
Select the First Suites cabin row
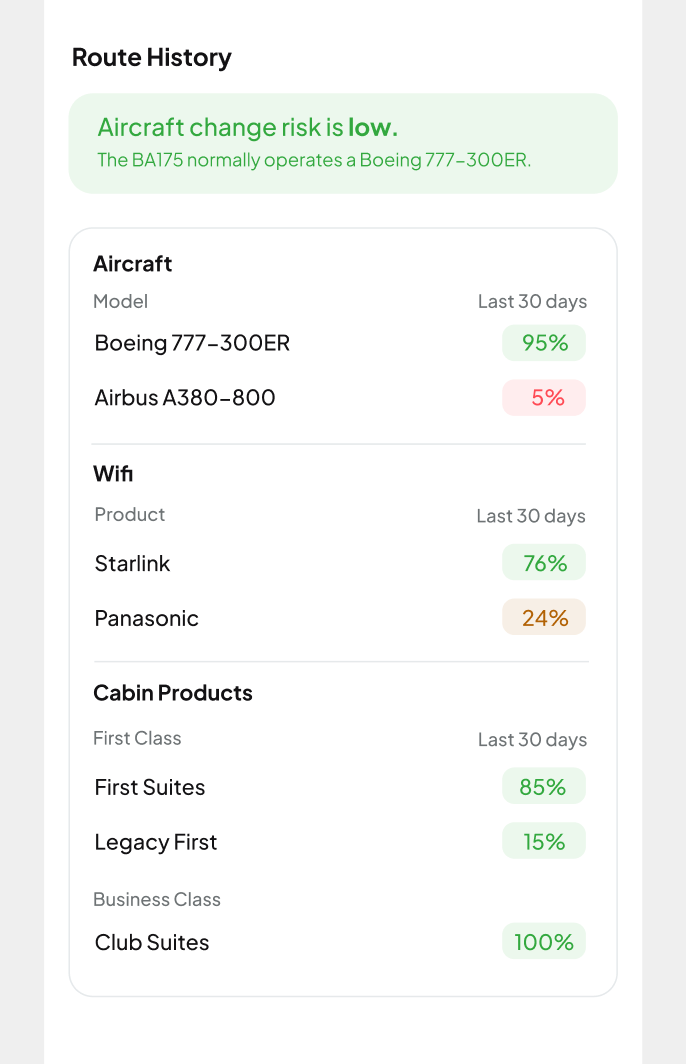[339, 786]
